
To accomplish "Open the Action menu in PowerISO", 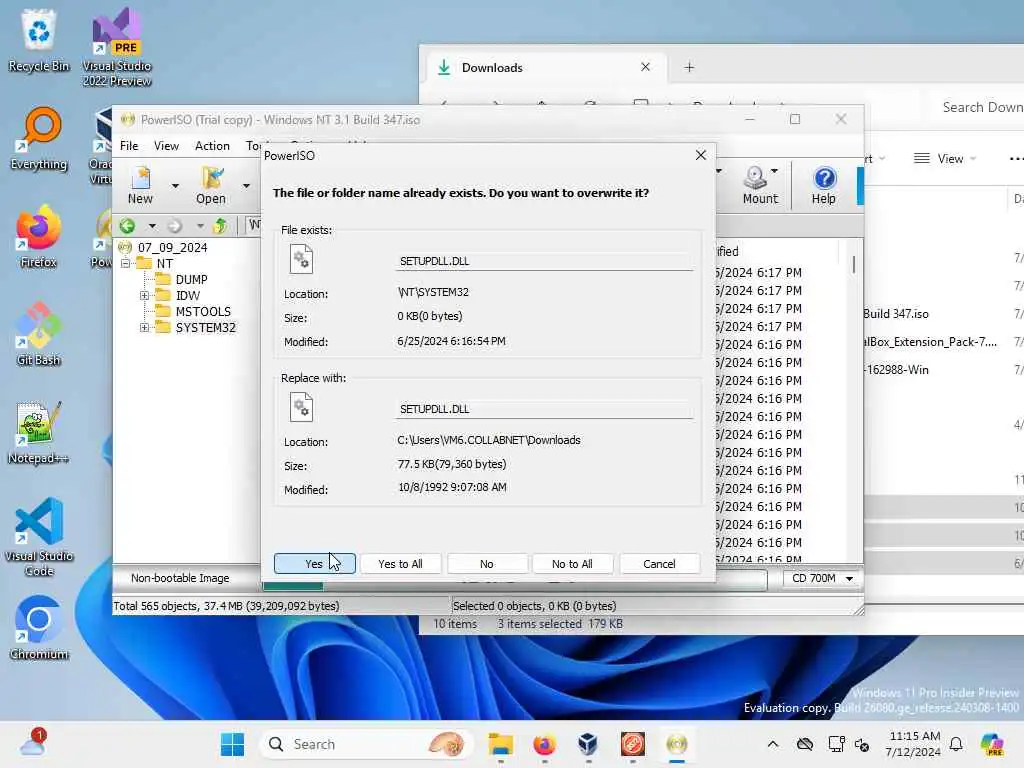I will 212,146.
